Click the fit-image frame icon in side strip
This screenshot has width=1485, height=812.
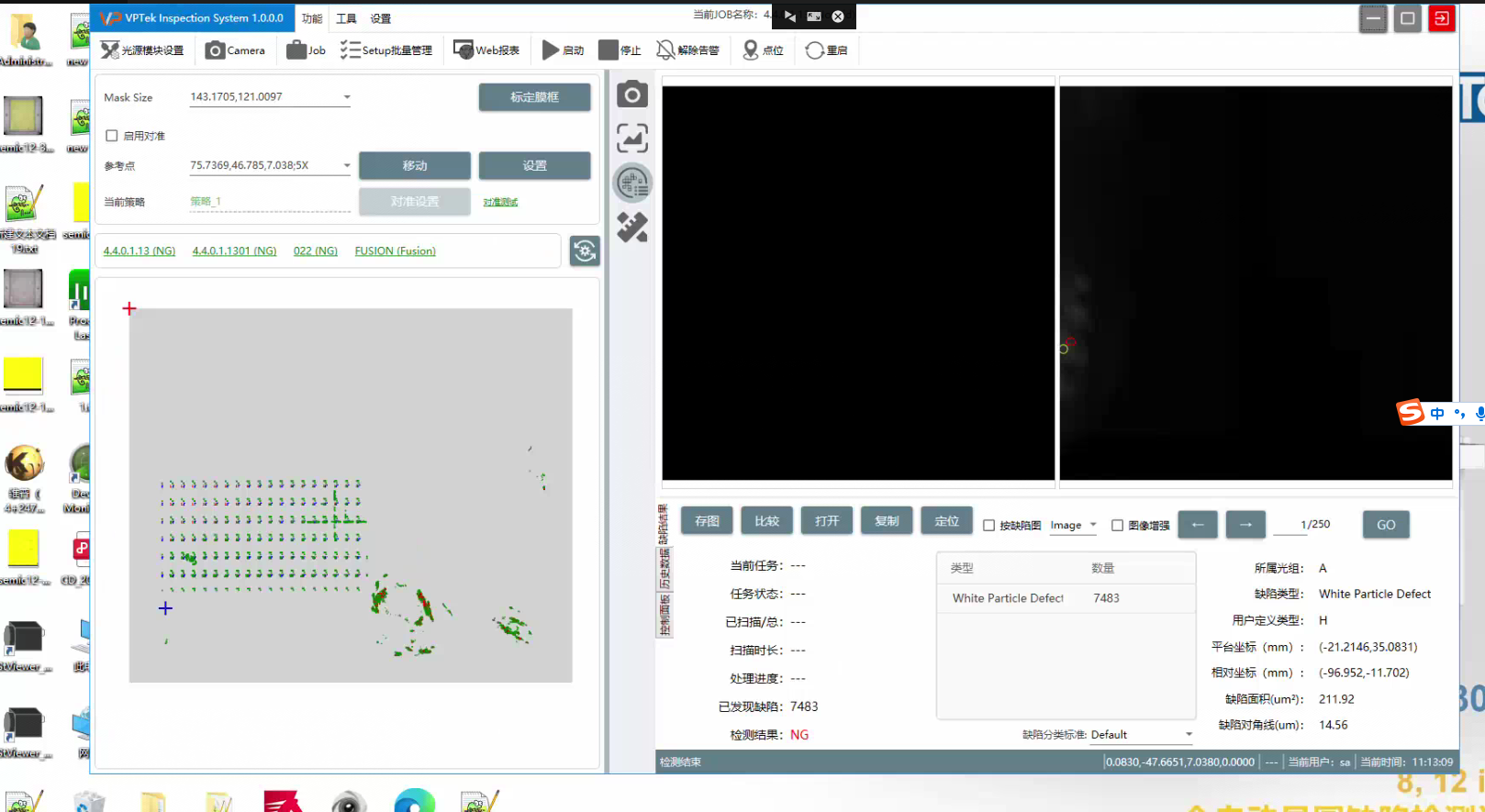tap(631, 138)
